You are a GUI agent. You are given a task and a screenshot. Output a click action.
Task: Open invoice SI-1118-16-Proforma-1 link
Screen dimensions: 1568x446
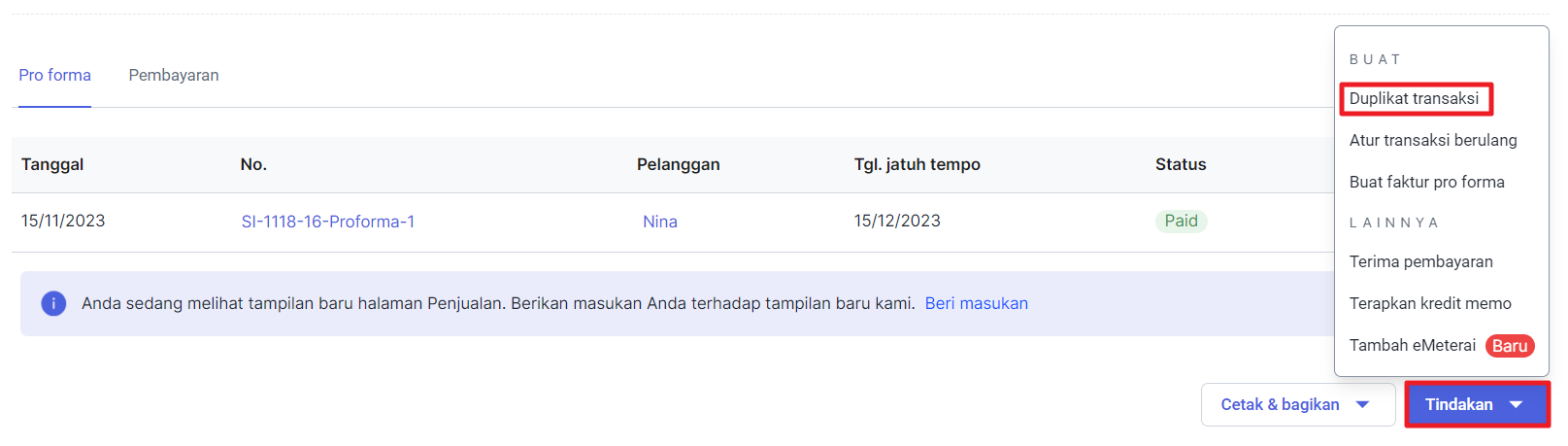click(328, 222)
